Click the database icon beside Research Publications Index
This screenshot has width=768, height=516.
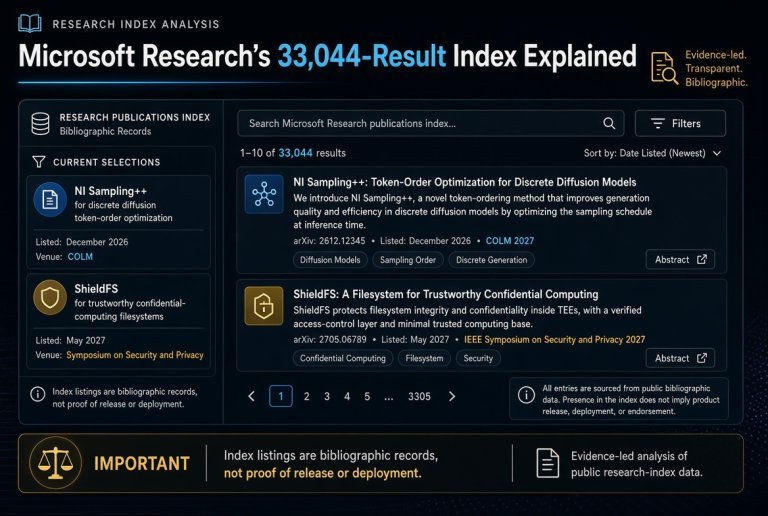click(x=40, y=124)
